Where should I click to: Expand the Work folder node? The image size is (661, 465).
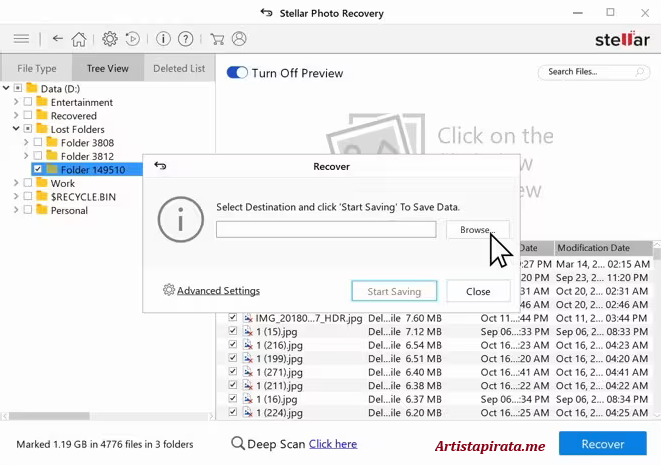(x=16, y=183)
